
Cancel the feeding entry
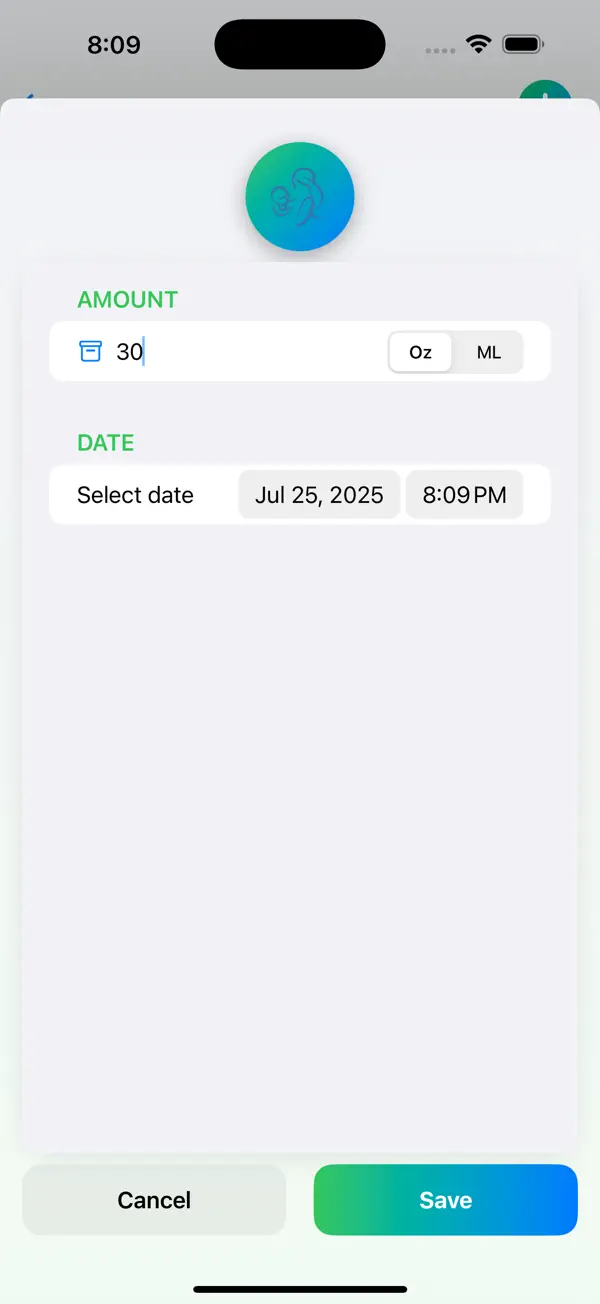pyautogui.click(x=154, y=1199)
